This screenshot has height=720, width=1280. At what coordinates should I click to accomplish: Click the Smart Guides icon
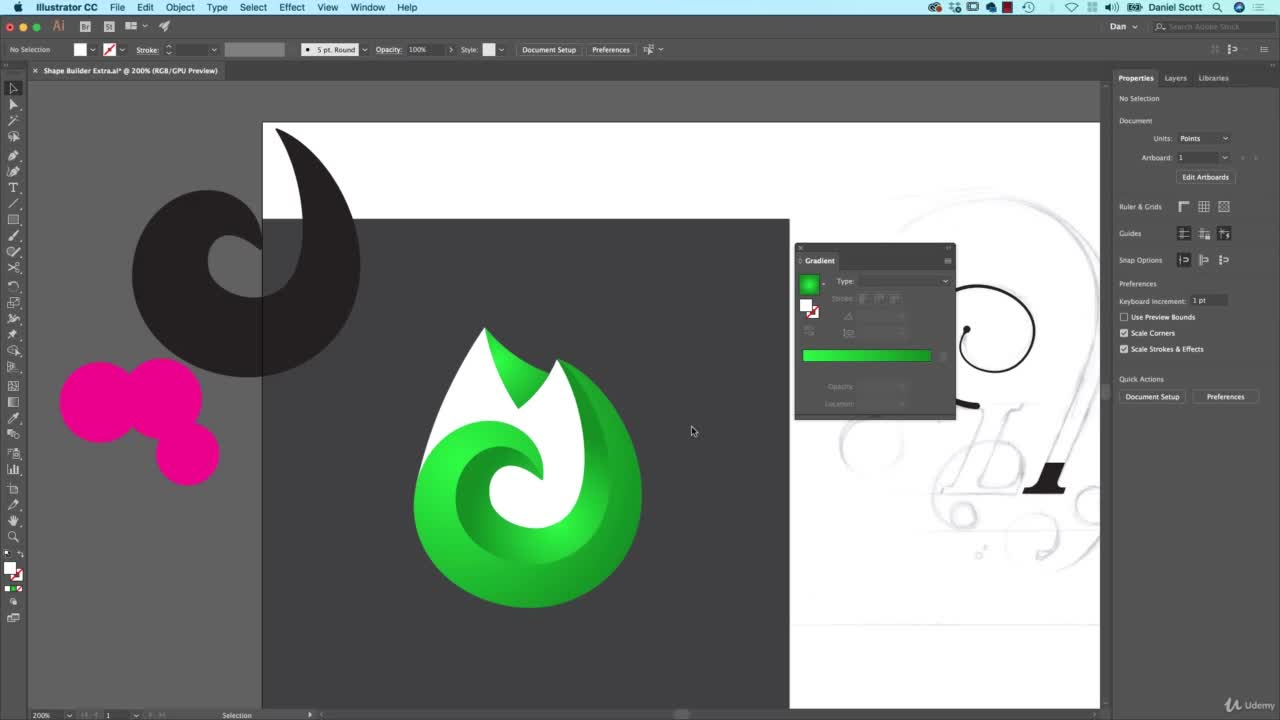point(1224,233)
